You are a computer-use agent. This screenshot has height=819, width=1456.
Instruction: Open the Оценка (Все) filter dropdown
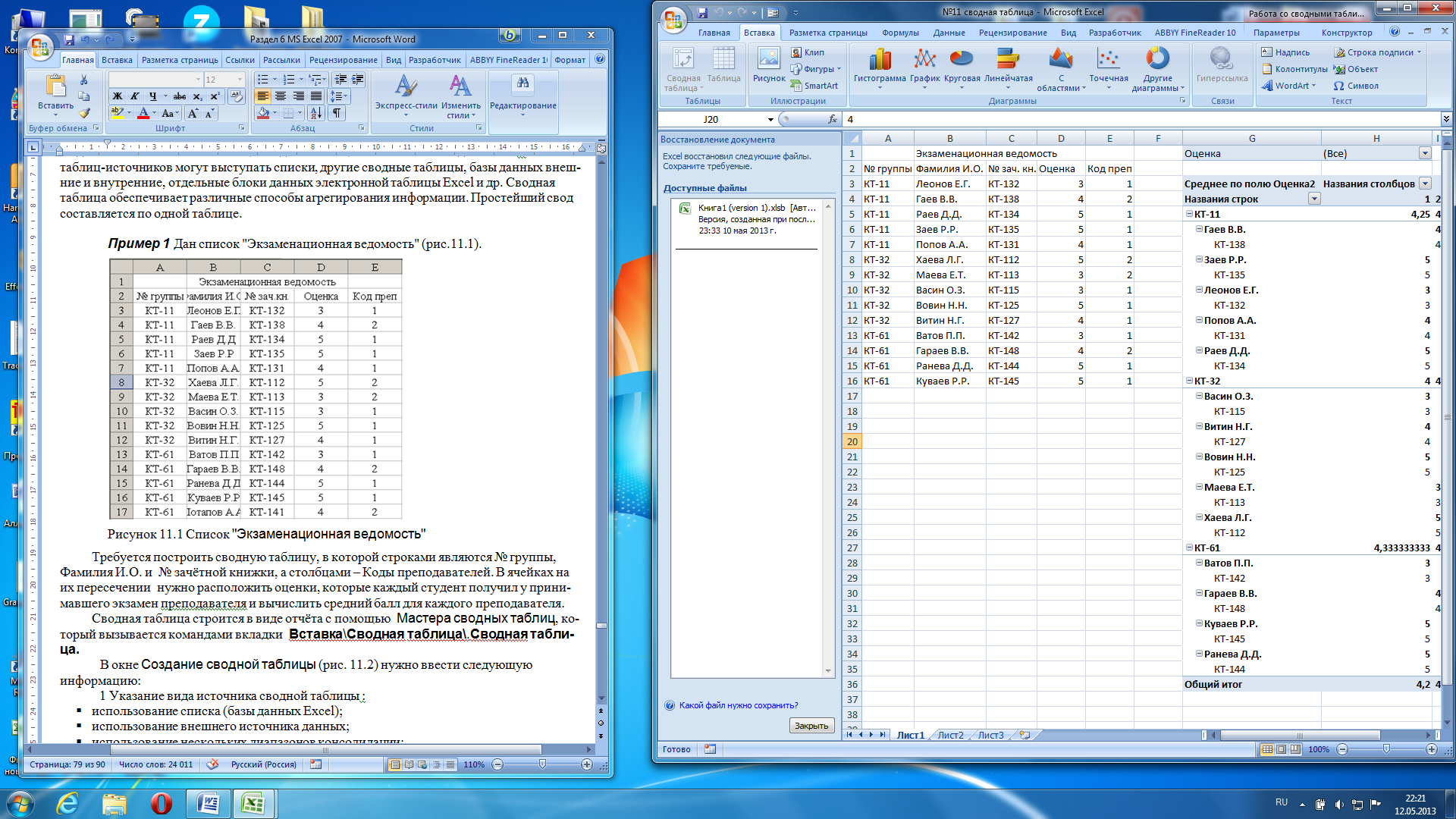pyautogui.click(x=1425, y=153)
